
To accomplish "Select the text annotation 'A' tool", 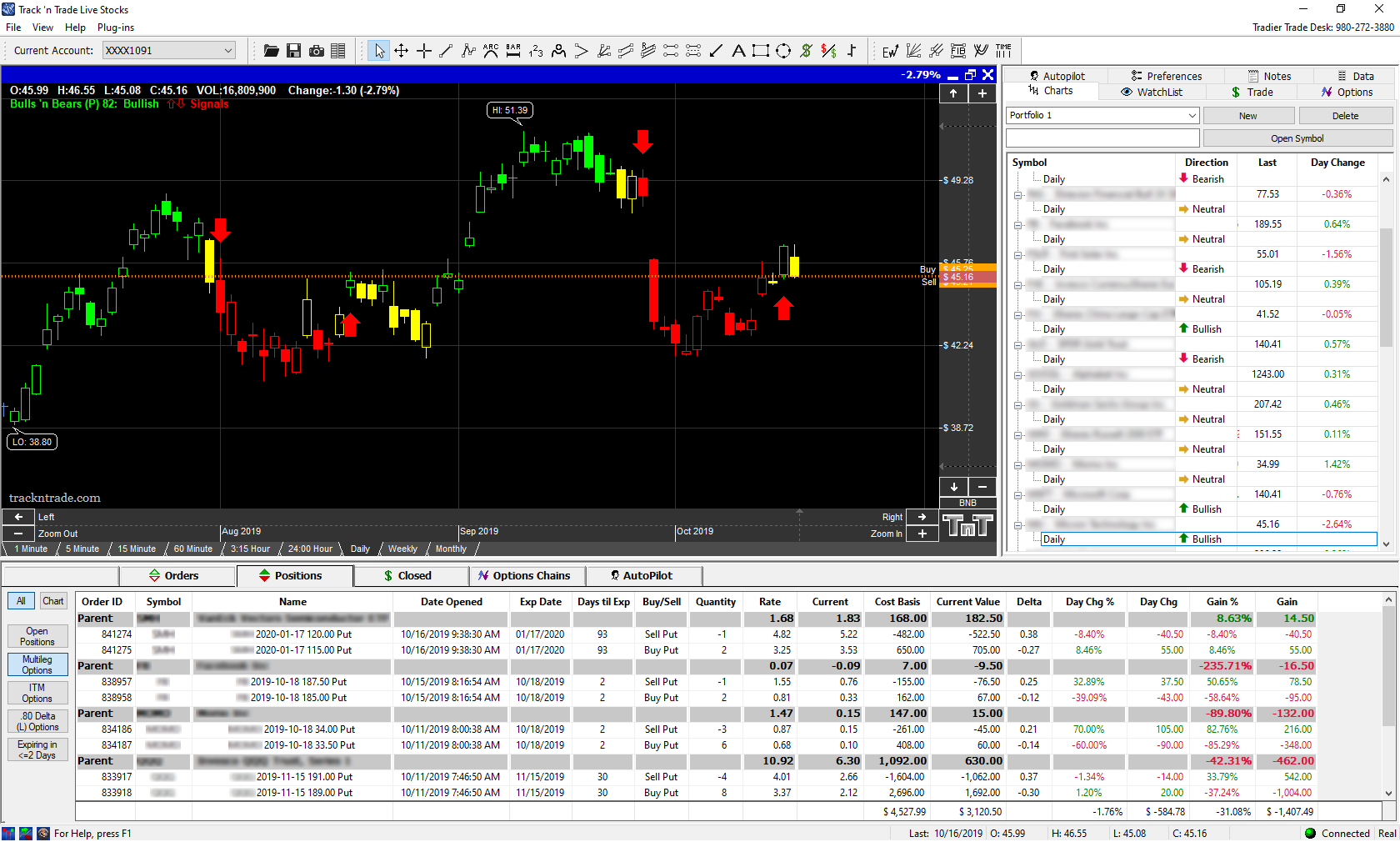I will (x=738, y=51).
